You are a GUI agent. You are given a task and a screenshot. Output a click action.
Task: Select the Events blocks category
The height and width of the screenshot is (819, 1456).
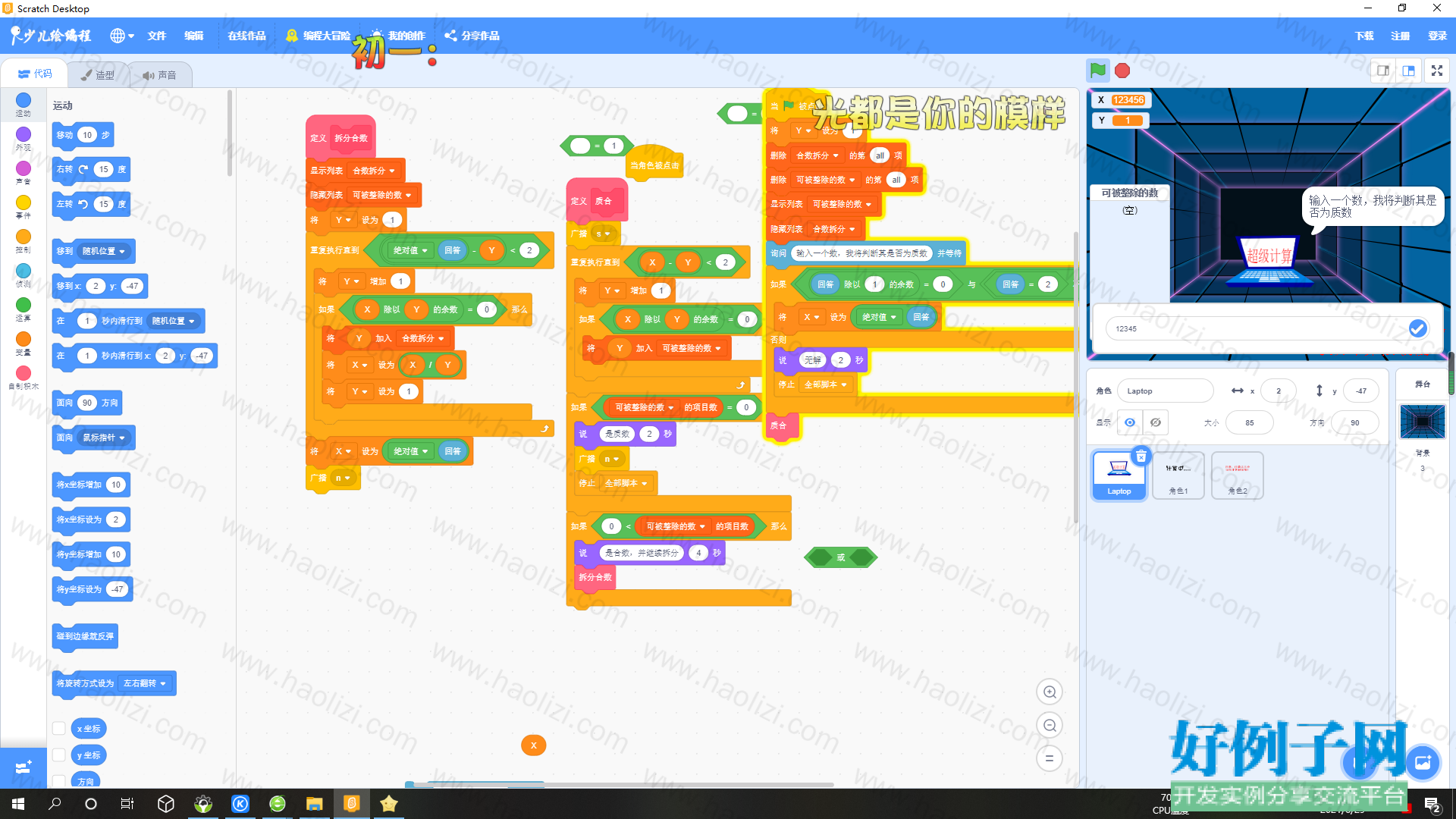pyautogui.click(x=24, y=207)
